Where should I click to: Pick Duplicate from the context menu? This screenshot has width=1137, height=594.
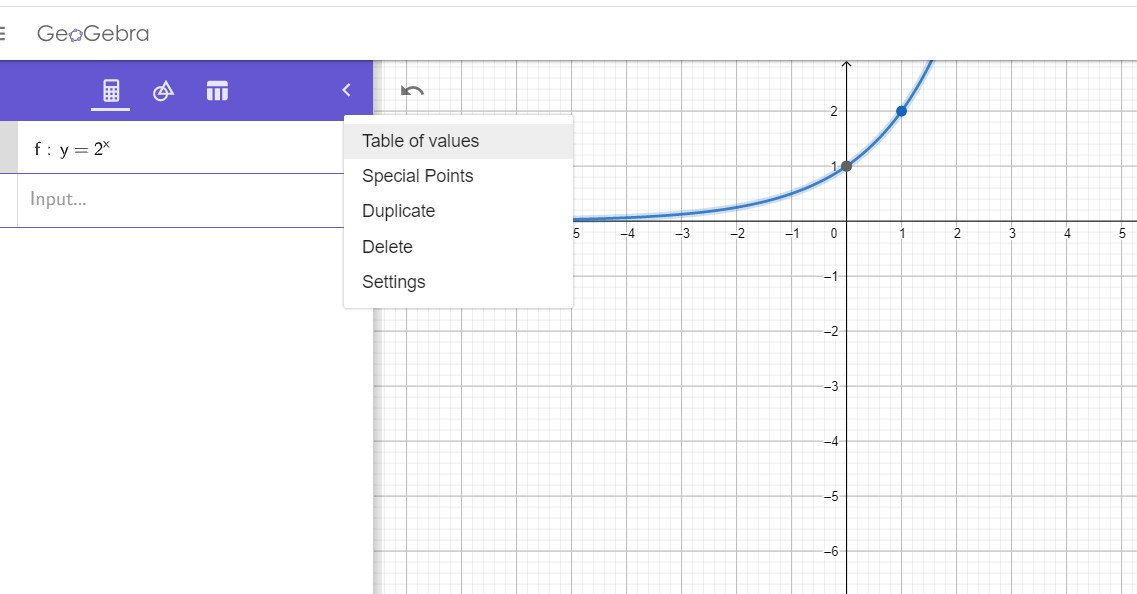click(x=399, y=211)
